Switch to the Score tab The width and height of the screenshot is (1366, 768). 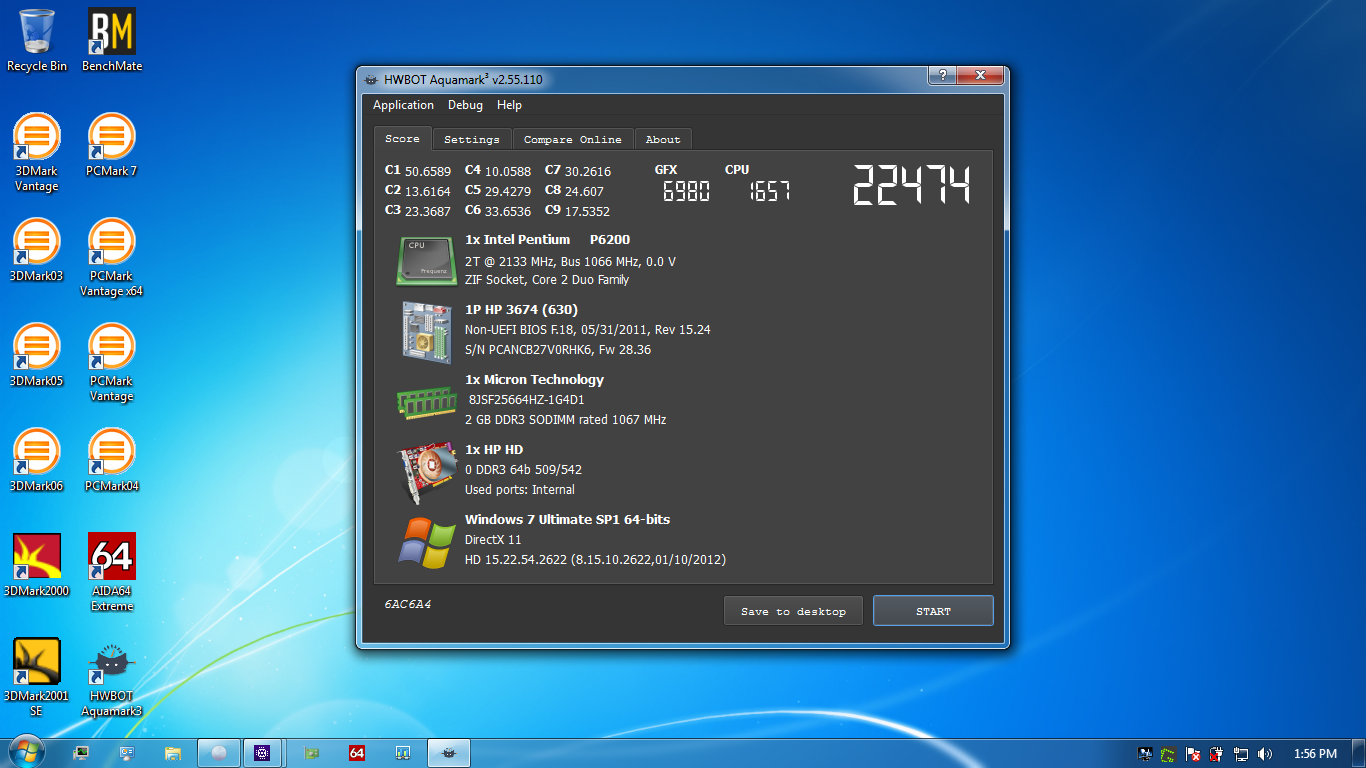402,139
